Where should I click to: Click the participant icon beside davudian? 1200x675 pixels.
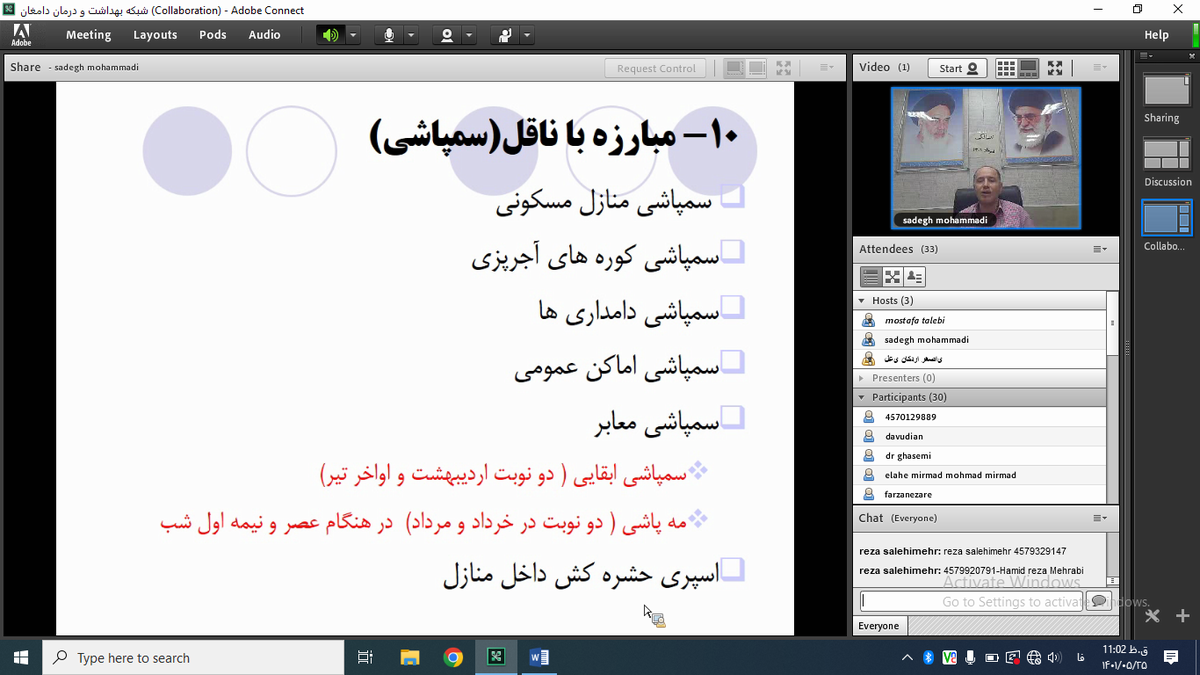tap(869, 436)
